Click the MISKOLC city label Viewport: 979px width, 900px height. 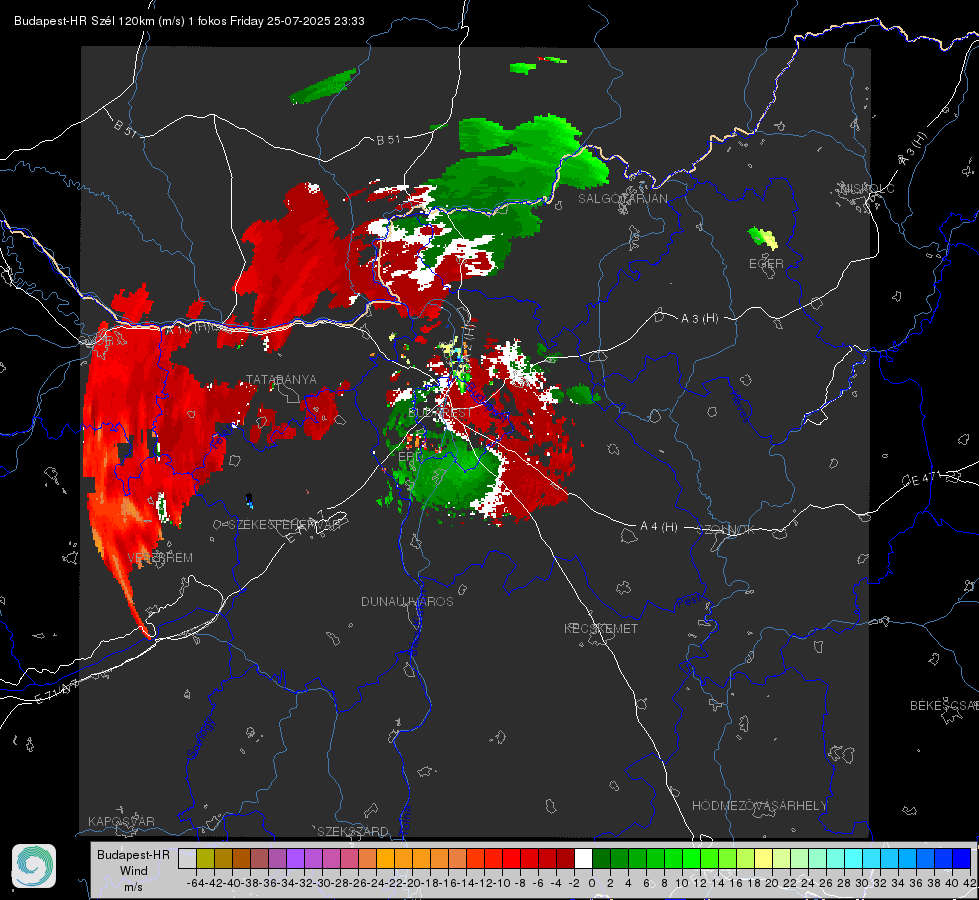867,188
